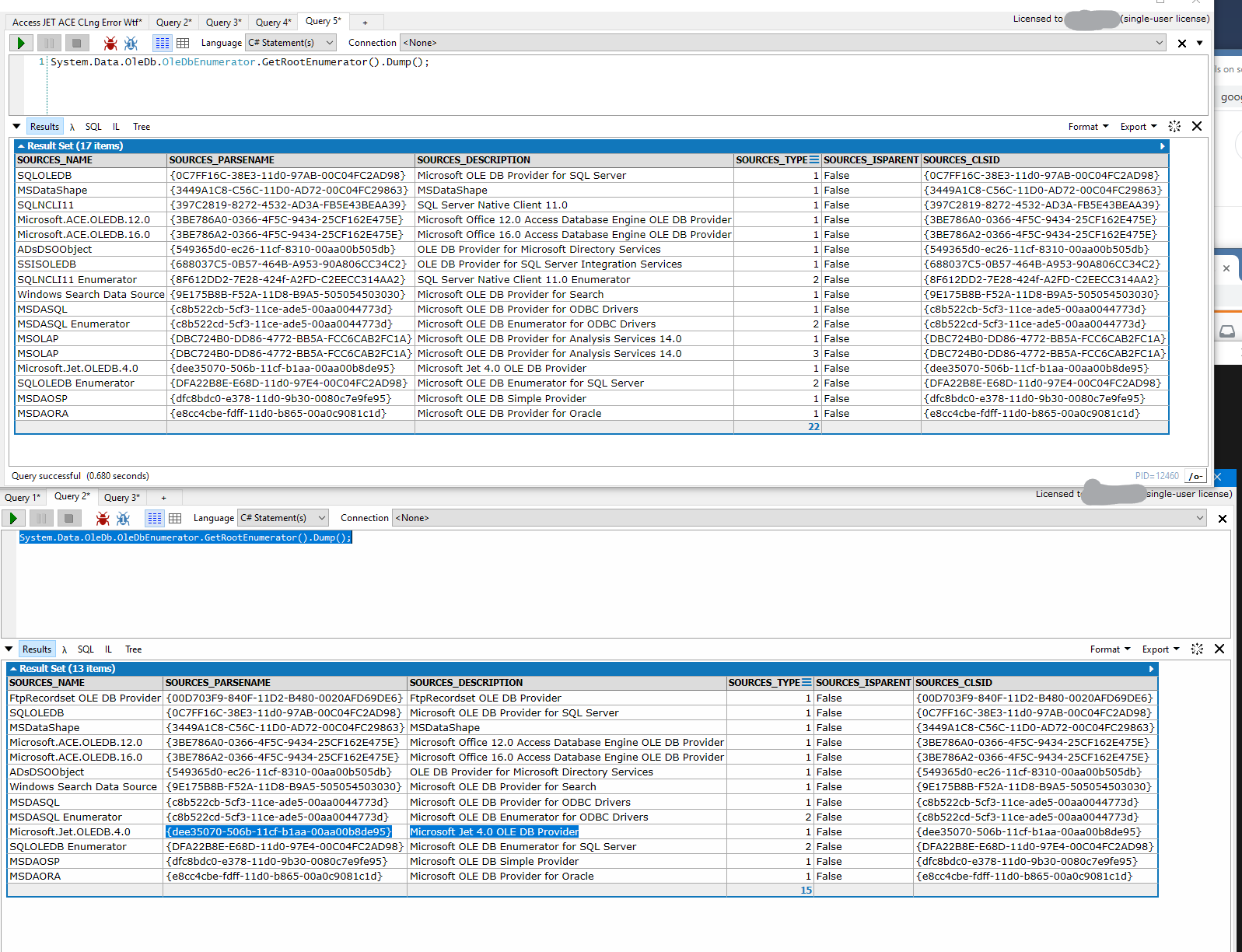The image size is (1242, 952).
Task: Close the upper window results panel
Action: point(1197,126)
